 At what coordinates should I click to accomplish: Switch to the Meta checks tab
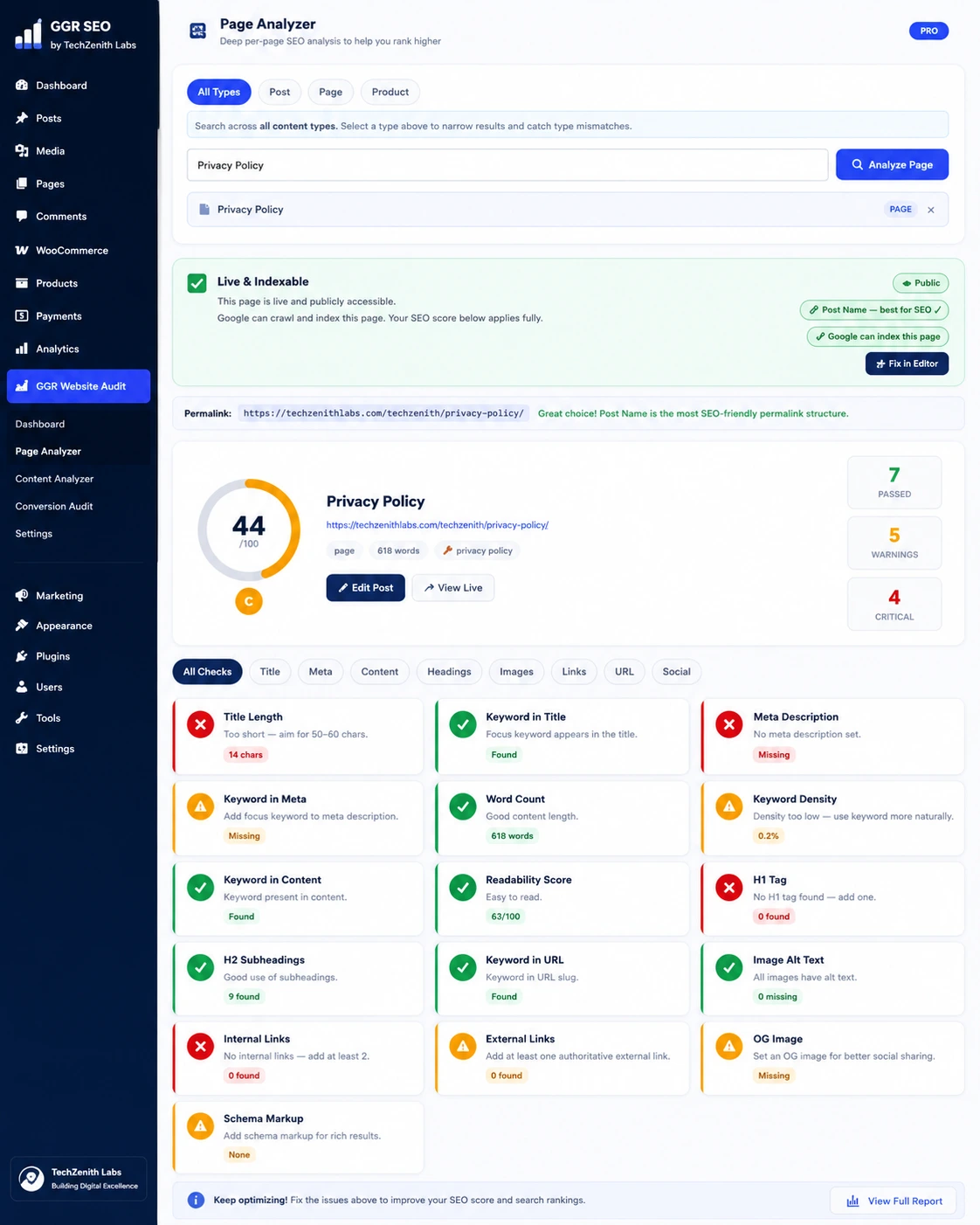[321, 672]
